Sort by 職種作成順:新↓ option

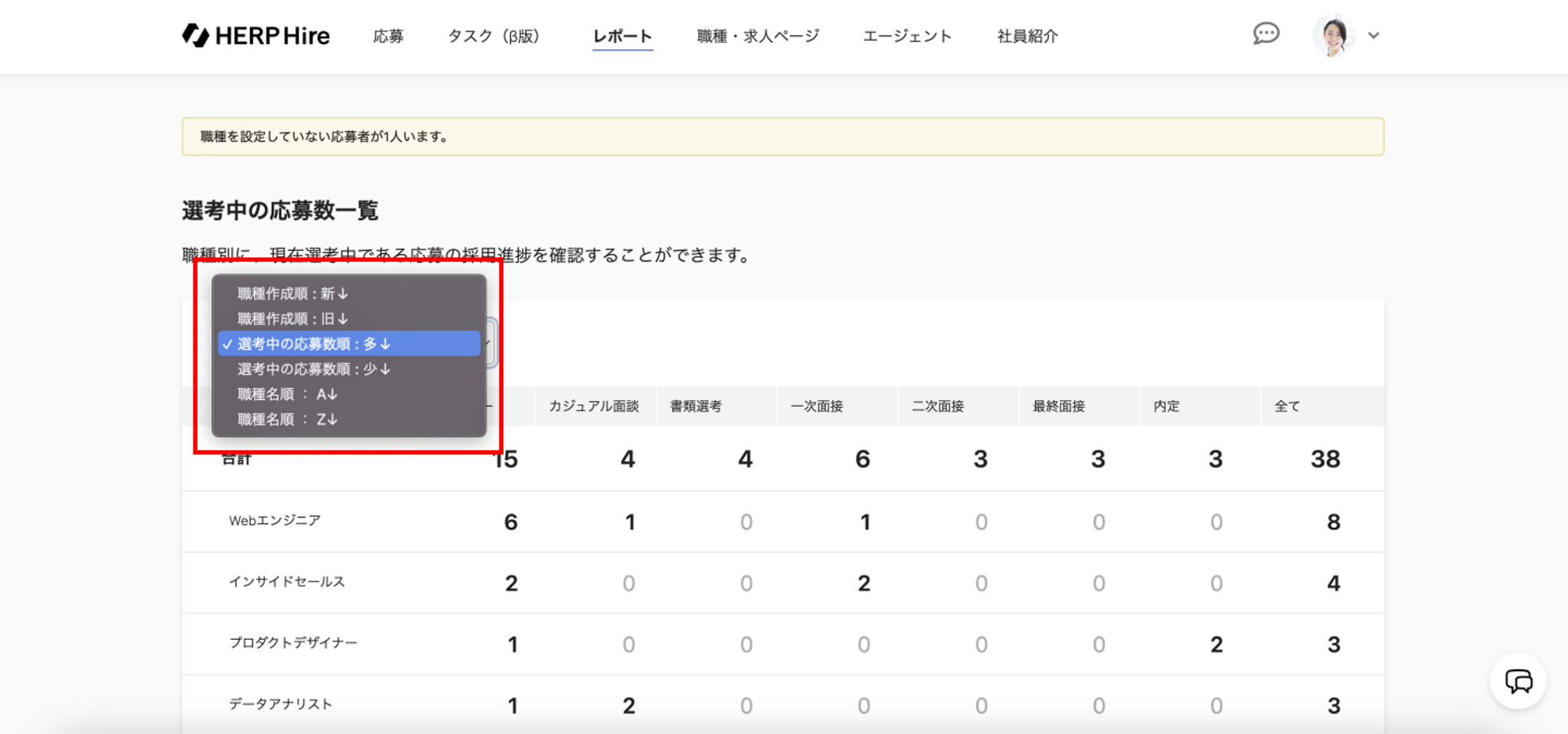pyautogui.click(x=292, y=293)
